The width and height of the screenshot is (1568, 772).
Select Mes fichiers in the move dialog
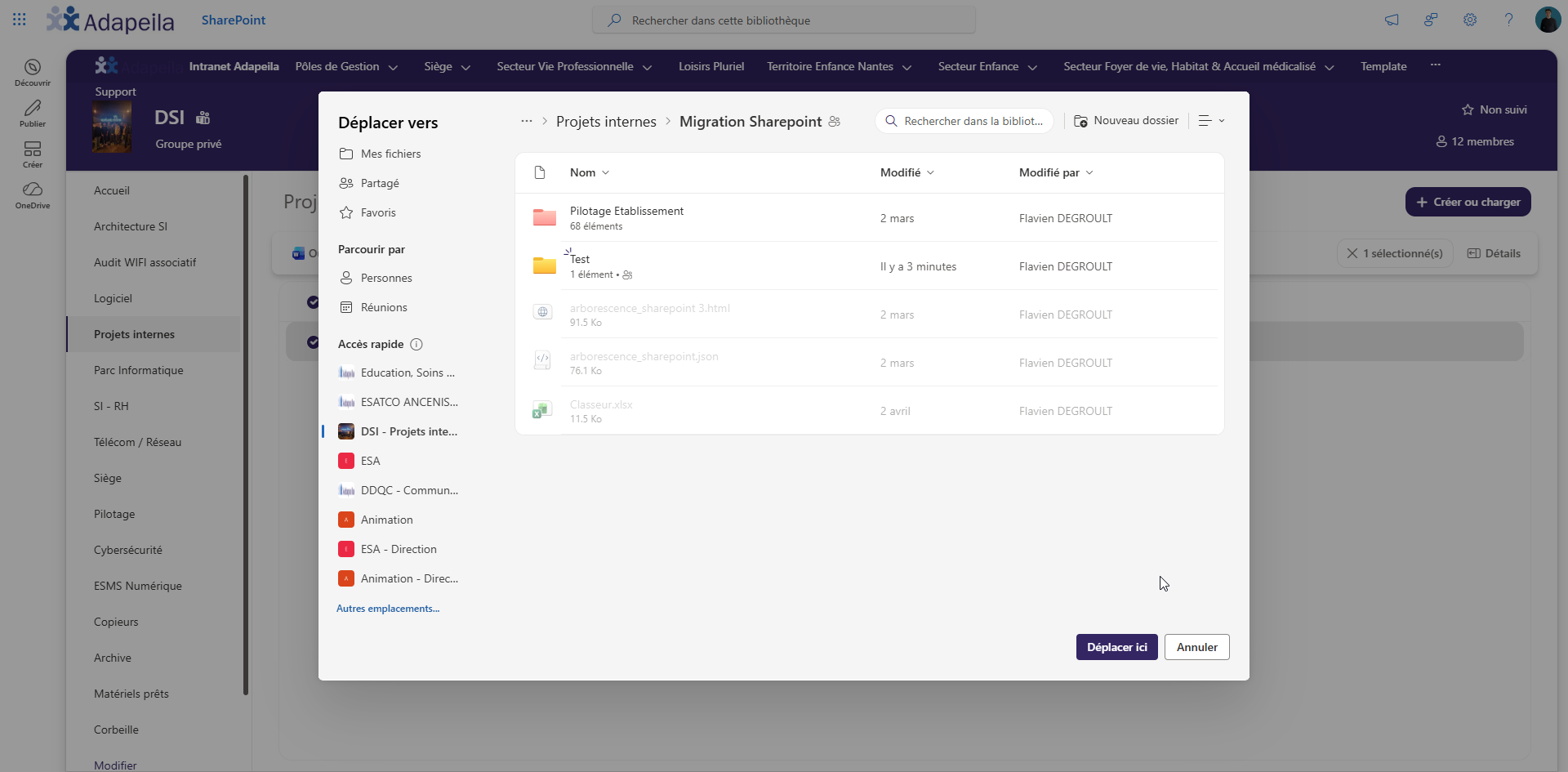[x=391, y=154]
